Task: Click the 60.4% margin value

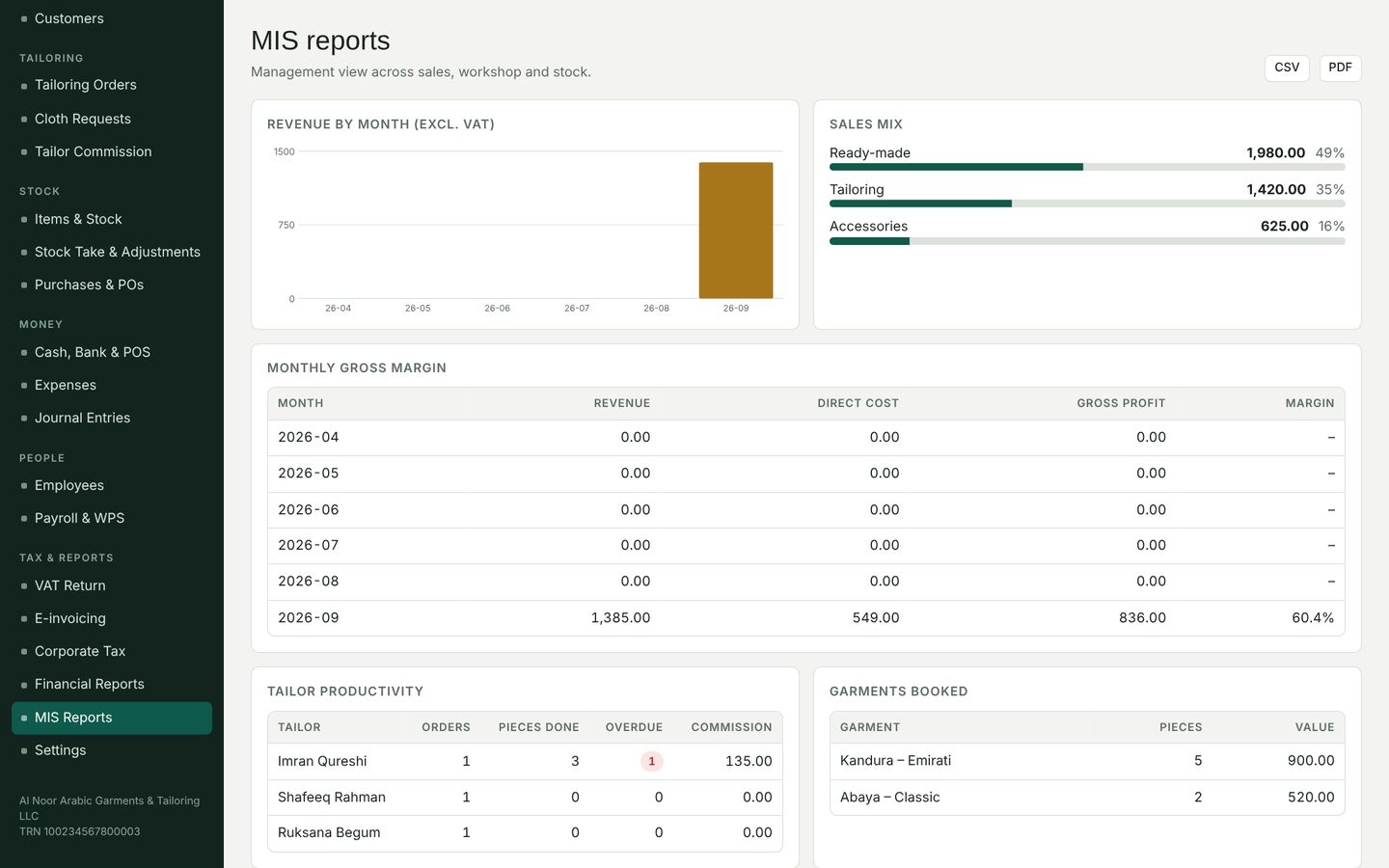Action: coord(1313,618)
